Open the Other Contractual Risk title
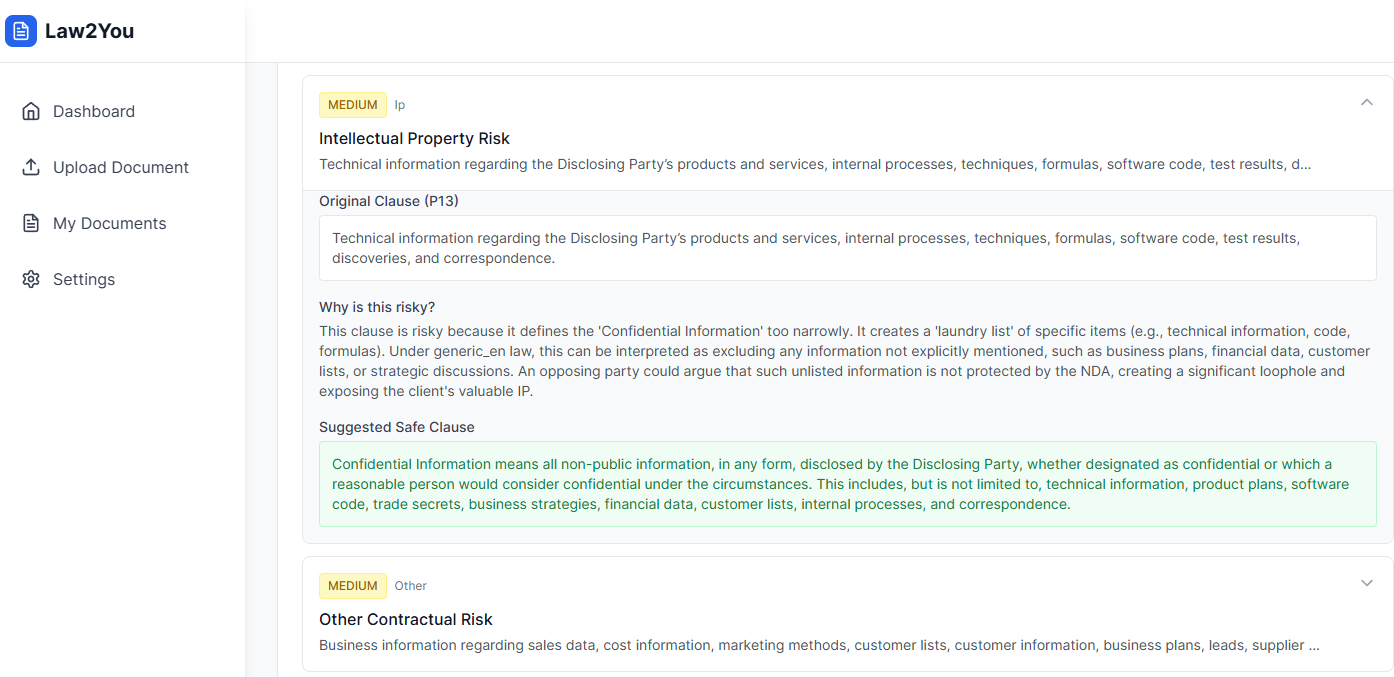Viewport: 1394px width, 677px height. coord(406,619)
